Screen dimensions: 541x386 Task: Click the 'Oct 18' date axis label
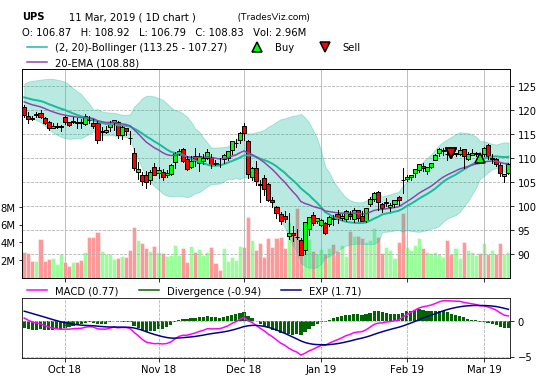tap(64, 369)
